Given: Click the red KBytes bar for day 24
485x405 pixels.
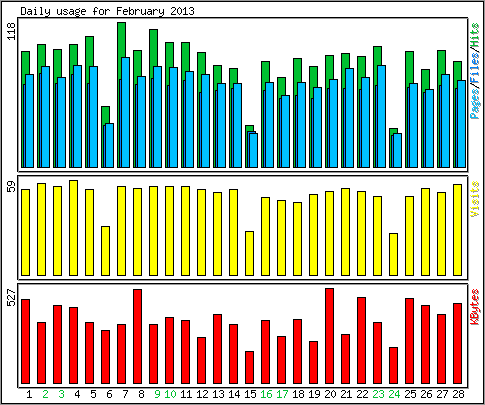Looking at the screenshot, I should click(393, 366).
